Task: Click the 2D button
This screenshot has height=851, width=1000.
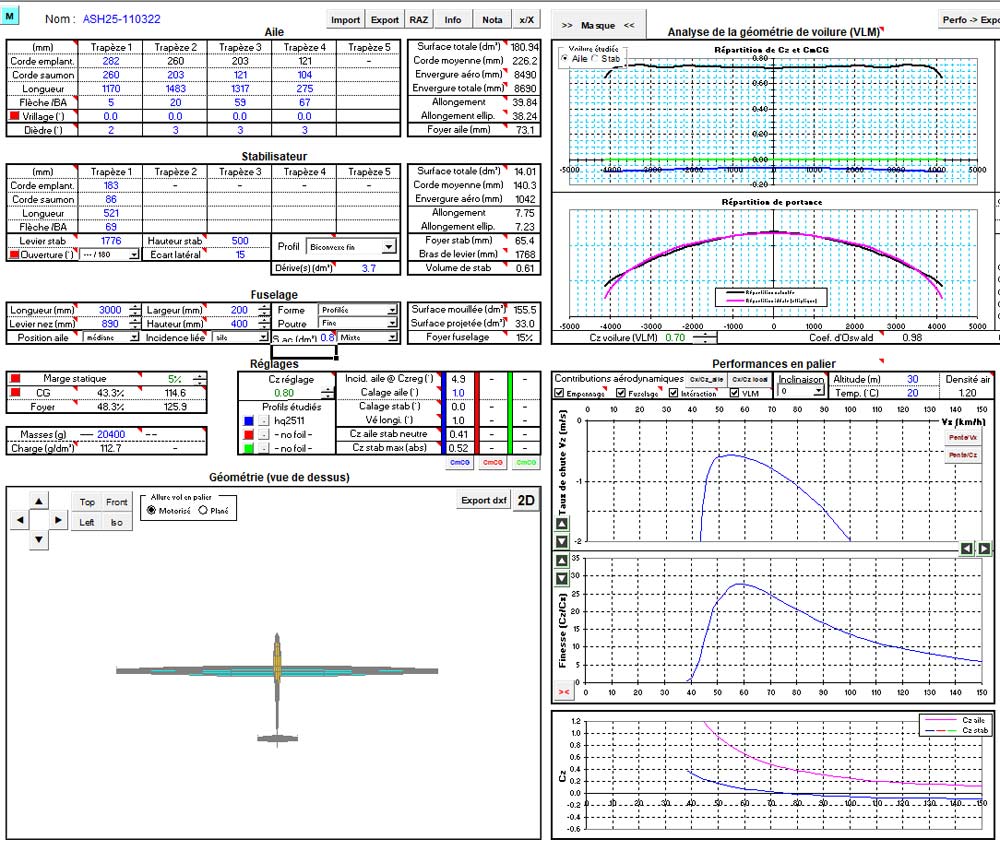Action: [x=526, y=500]
